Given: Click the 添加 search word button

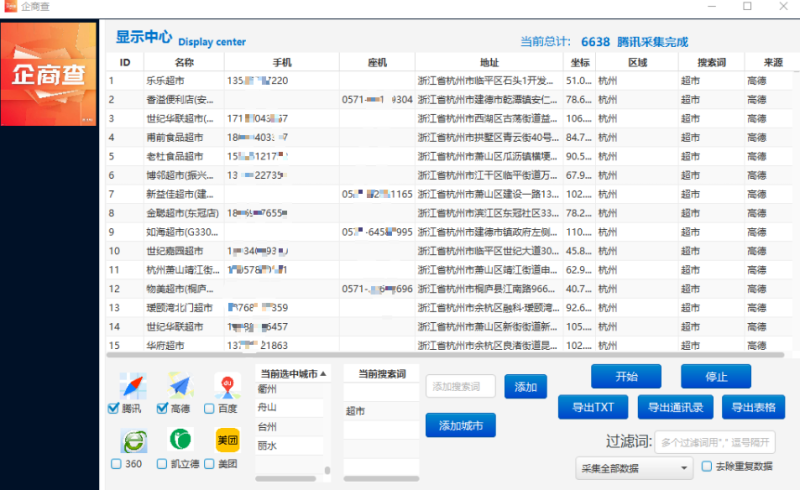Looking at the screenshot, I should click(x=526, y=386).
